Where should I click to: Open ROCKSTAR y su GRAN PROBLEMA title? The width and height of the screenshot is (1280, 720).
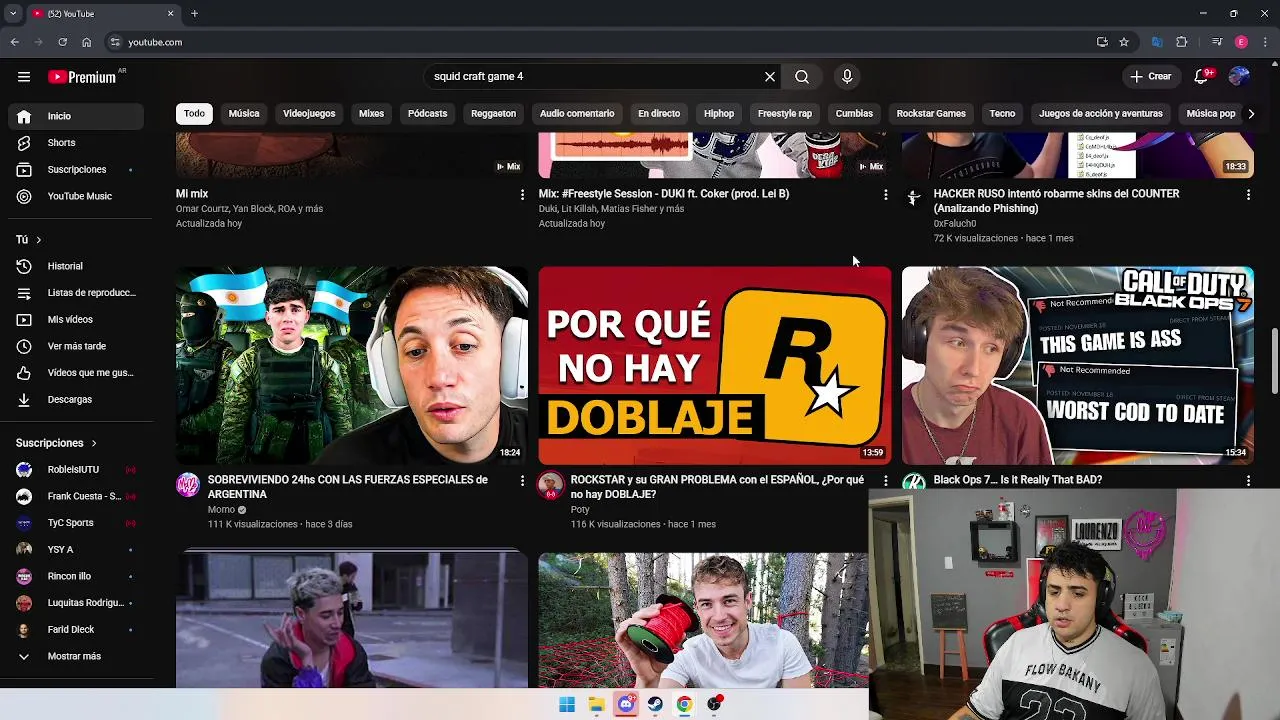[x=717, y=487]
